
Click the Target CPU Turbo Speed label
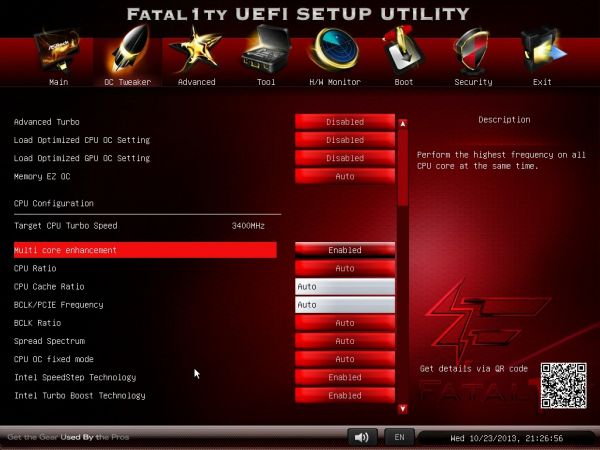pyautogui.click(x=66, y=226)
